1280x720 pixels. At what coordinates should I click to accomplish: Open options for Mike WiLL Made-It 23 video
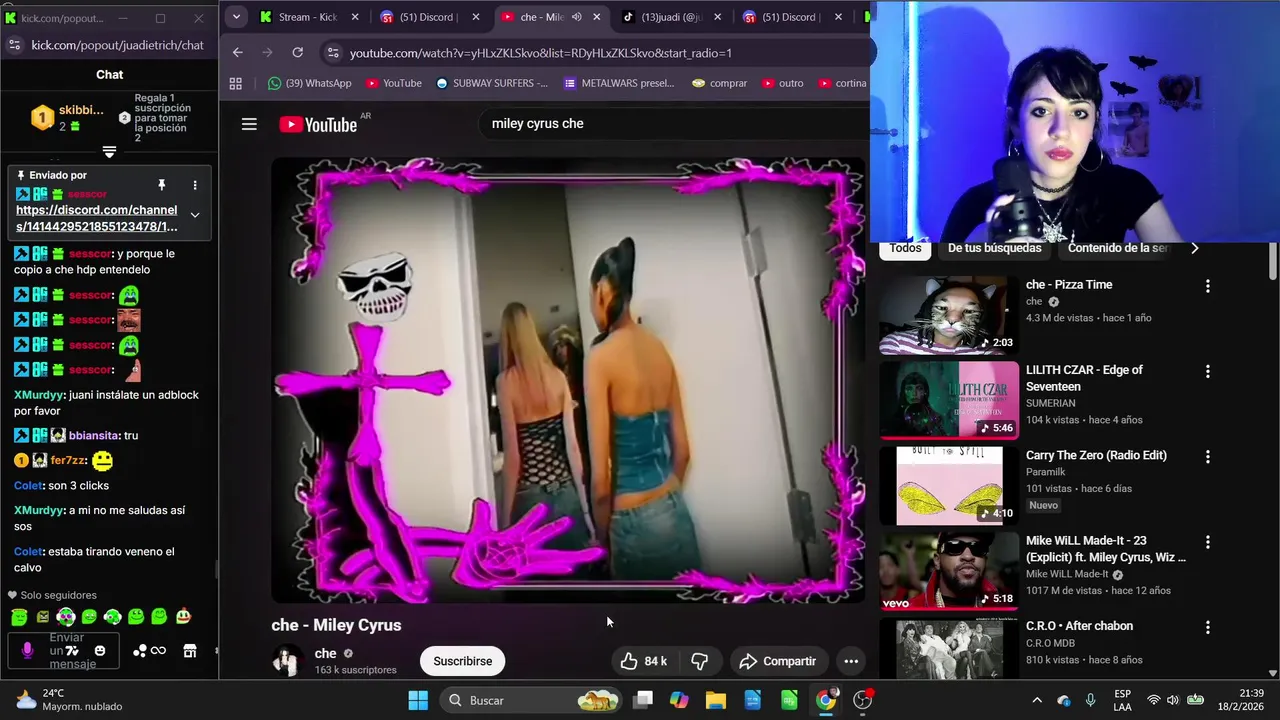(1207, 542)
